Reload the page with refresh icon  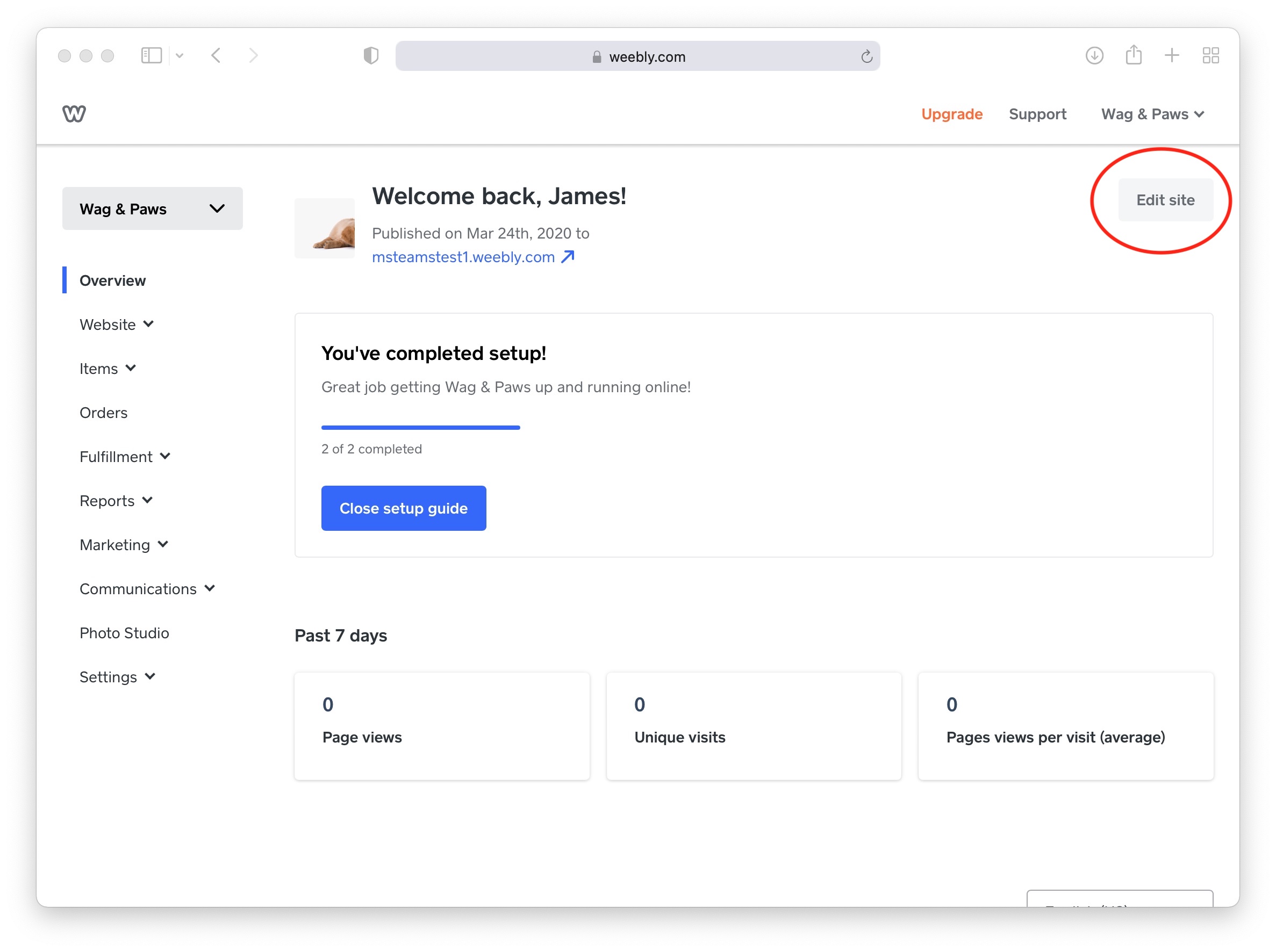866,56
